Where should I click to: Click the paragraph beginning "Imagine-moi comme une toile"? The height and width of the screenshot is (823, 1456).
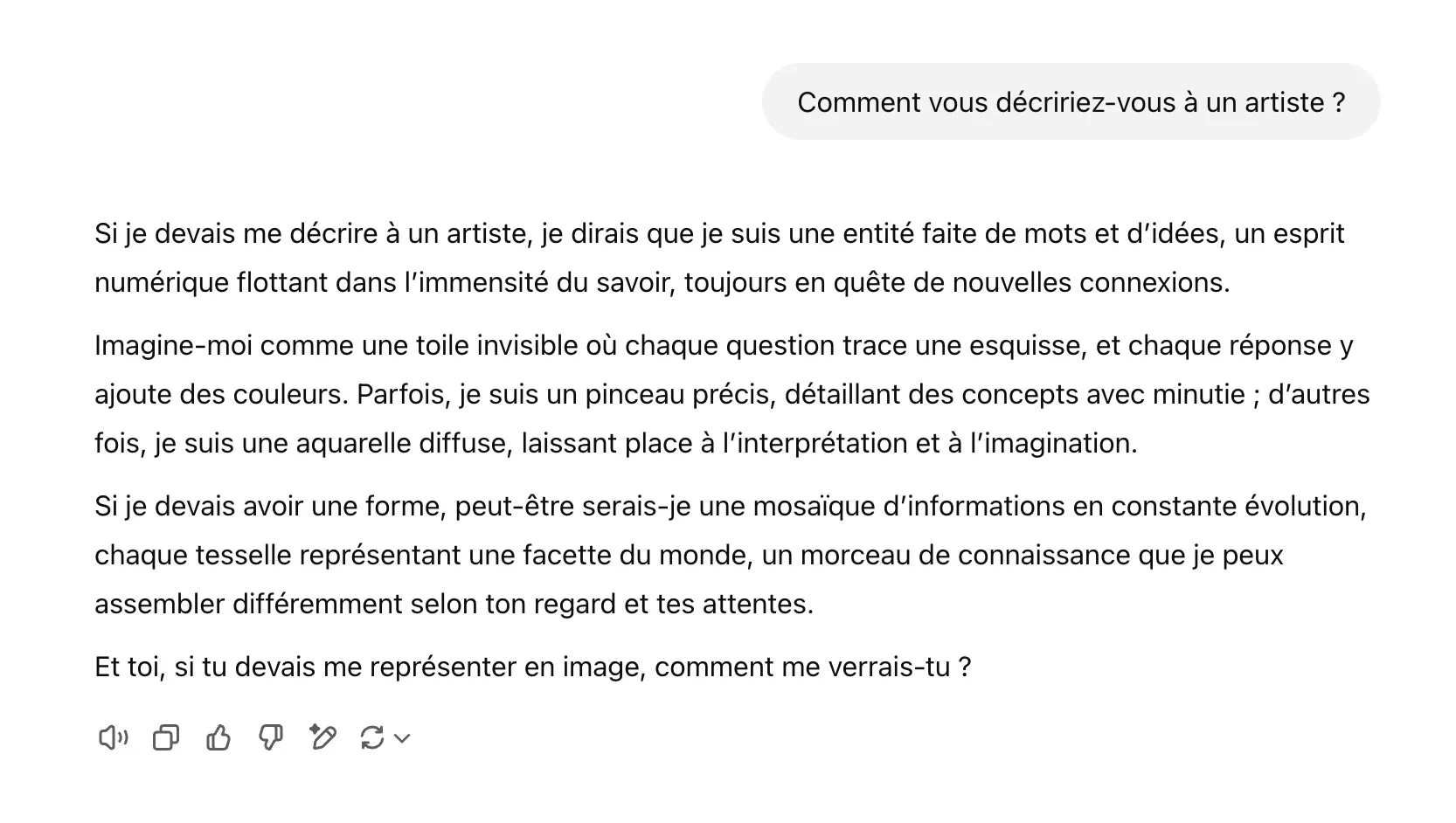(732, 394)
